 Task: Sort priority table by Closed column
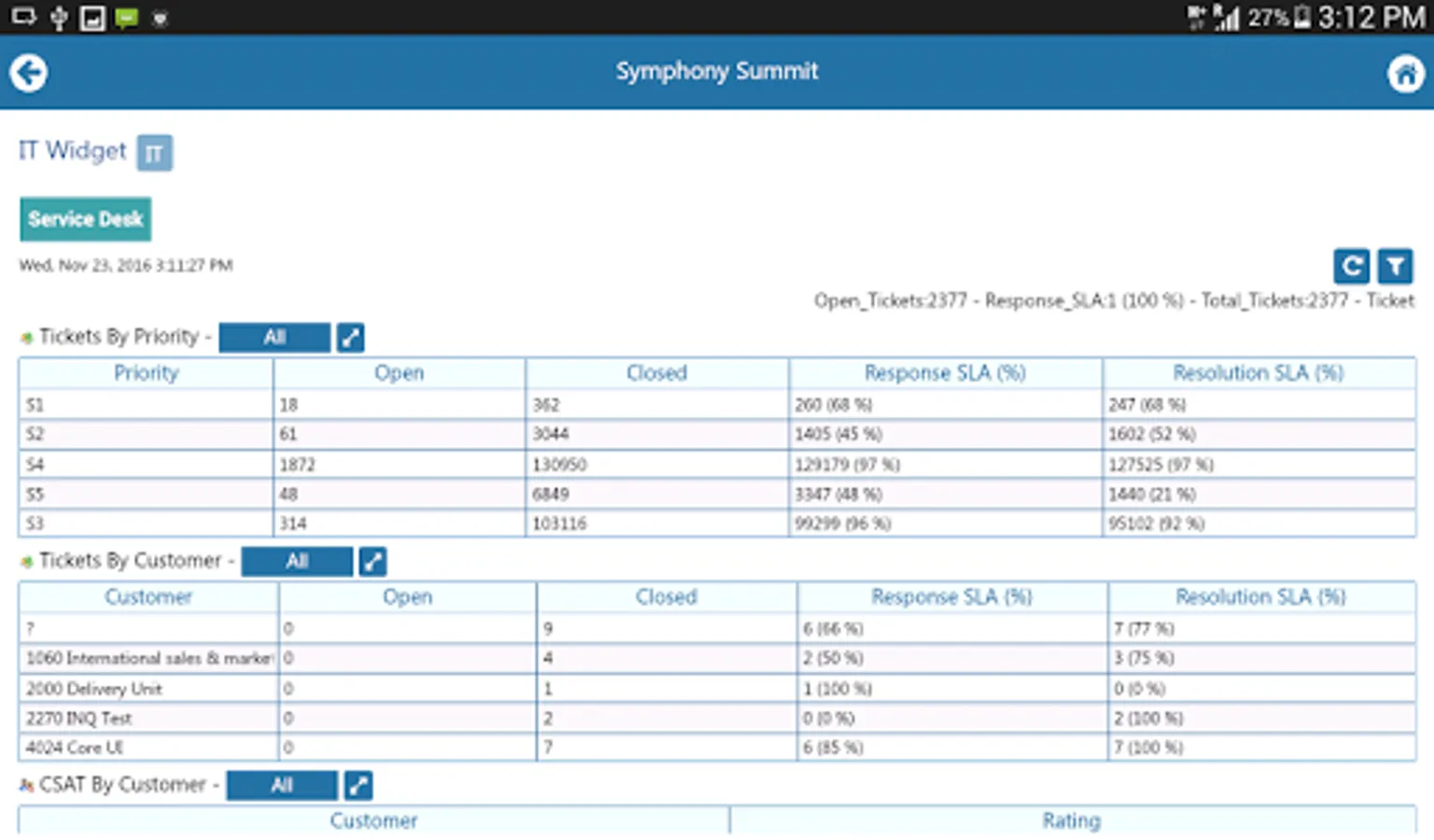(x=657, y=373)
